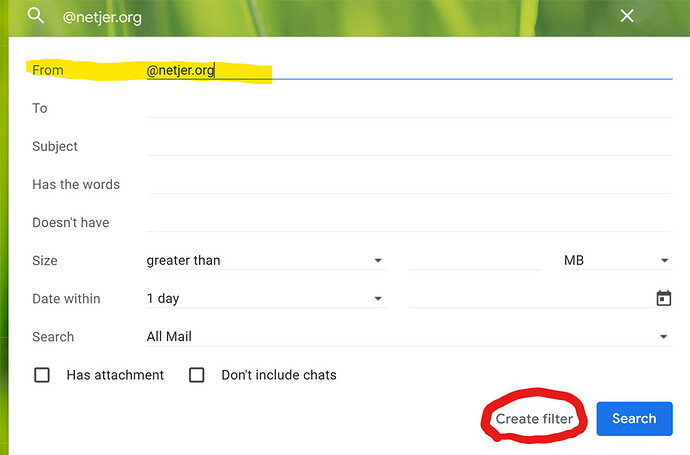
Task: Focus the Has the words input field
Action: point(409,184)
